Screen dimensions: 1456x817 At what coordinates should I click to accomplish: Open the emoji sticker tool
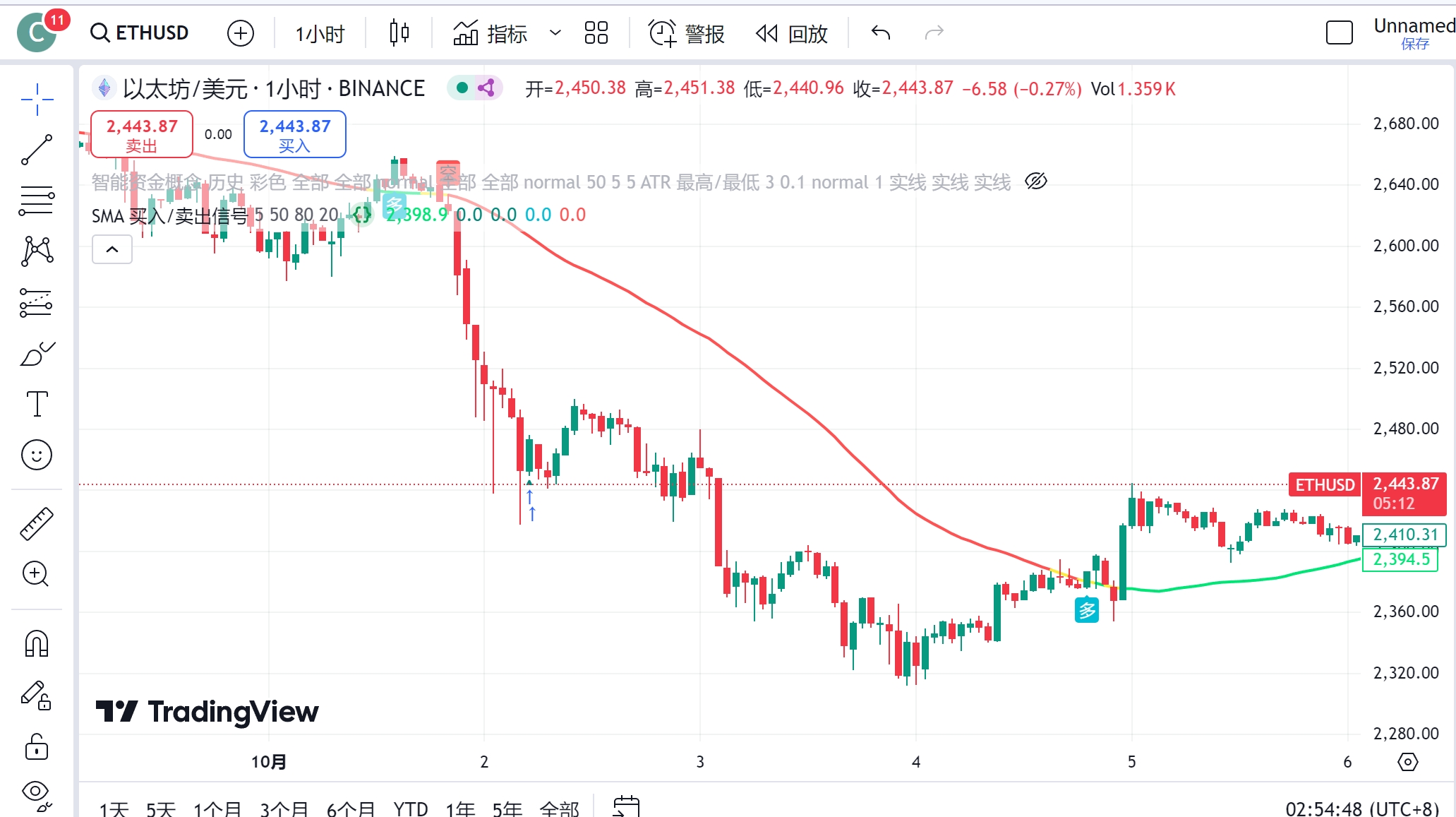[x=37, y=455]
